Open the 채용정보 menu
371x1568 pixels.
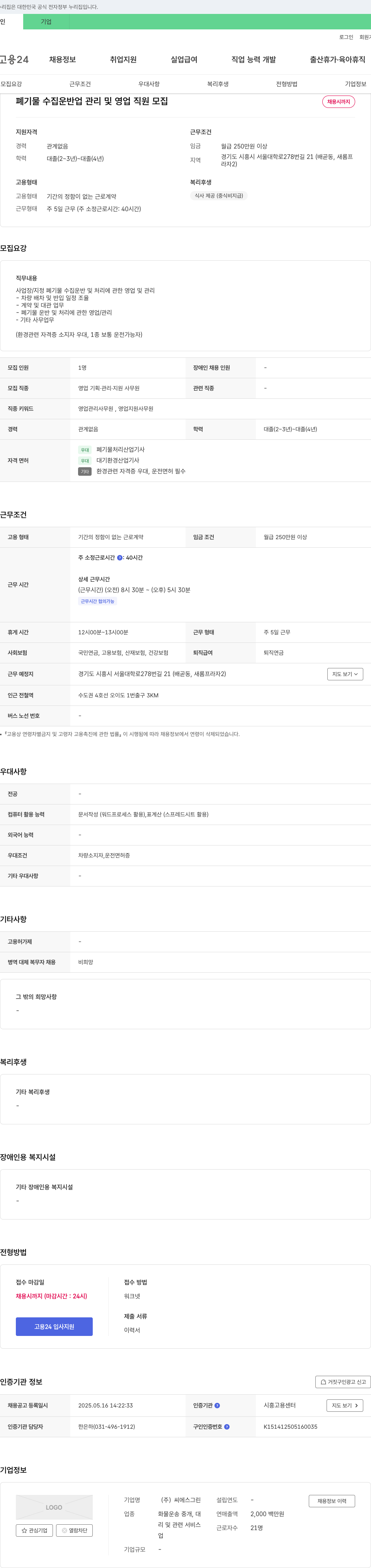(x=63, y=60)
